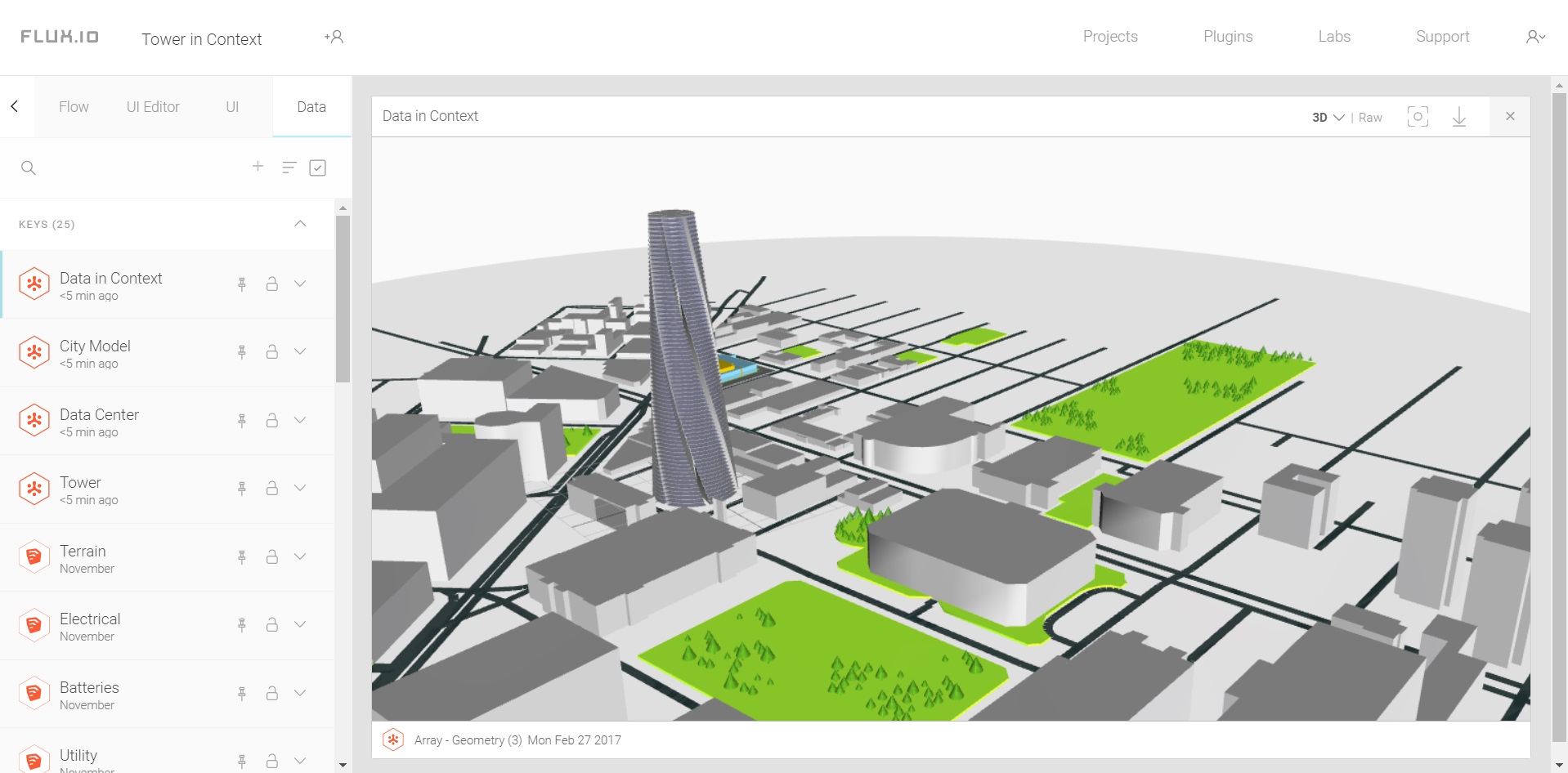This screenshot has height=773, width=1568.
Task: Focus the viewport with the zoom-extents icon
Action: click(1418, 117)
